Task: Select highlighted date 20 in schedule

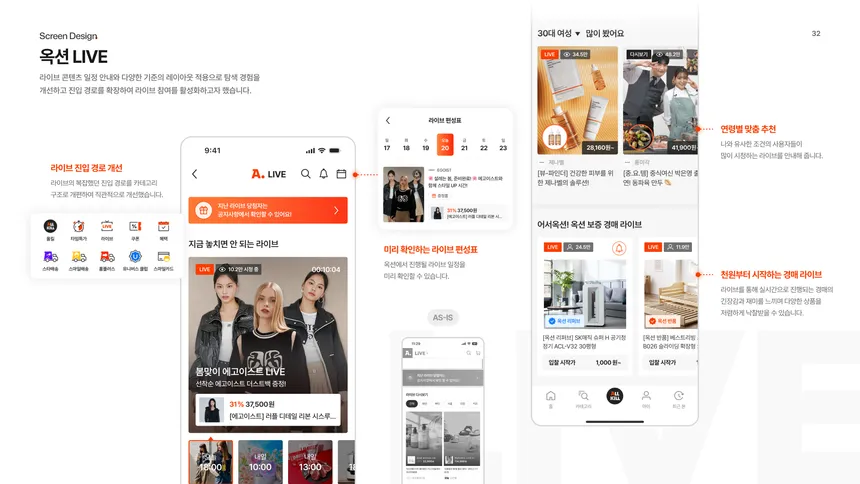Action: pyautogui.click(x=445, y=145)
